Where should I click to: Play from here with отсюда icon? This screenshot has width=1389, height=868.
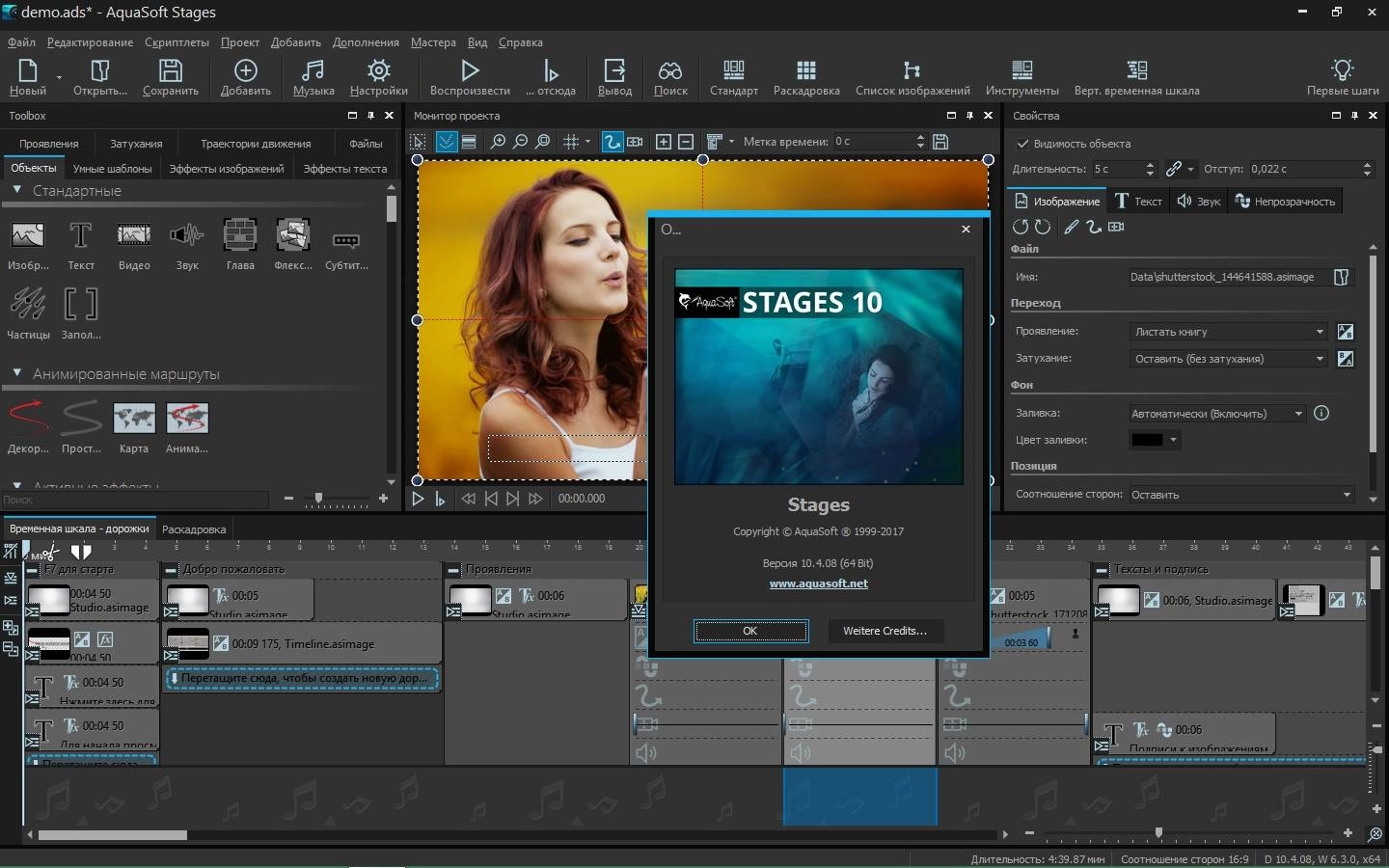coord(551,76)
